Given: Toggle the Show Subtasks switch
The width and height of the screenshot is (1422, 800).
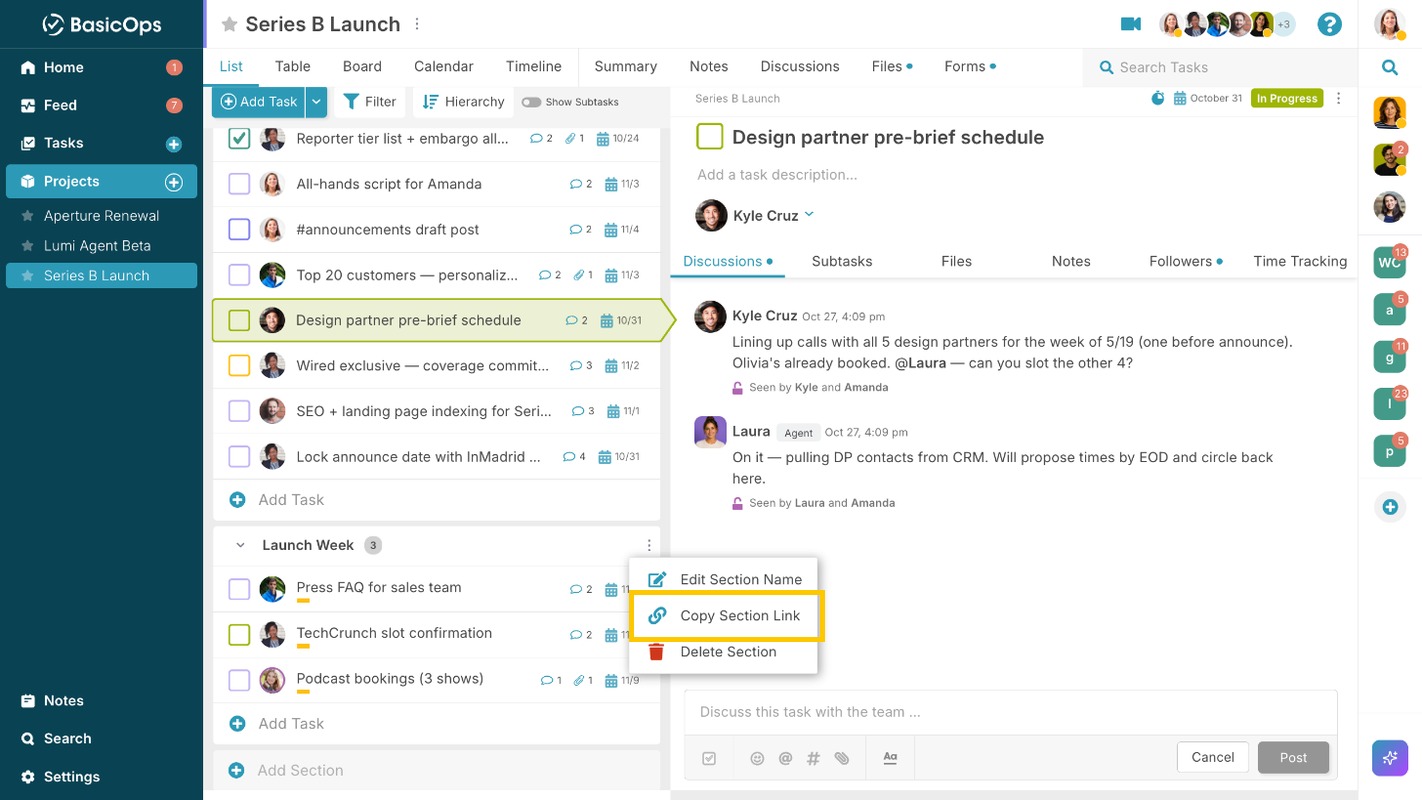Looking at the screenshot, I should tap(531, 102).
